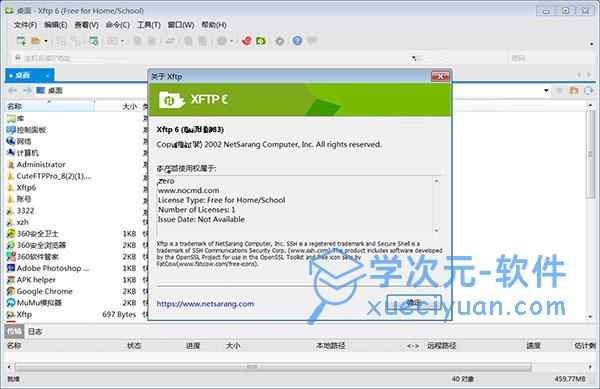Open help with the blue question icon
Image resolution: width=600 pixels, height=389 pixels.
[297, 41]
